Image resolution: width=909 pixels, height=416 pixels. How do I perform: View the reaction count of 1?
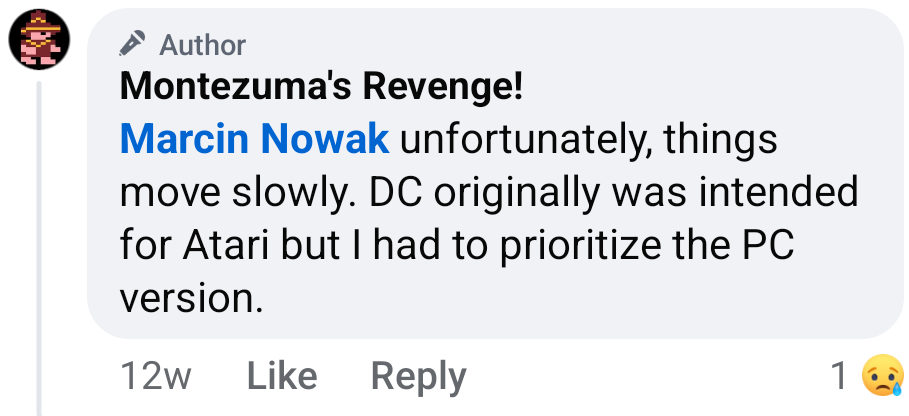pos(840,376)
